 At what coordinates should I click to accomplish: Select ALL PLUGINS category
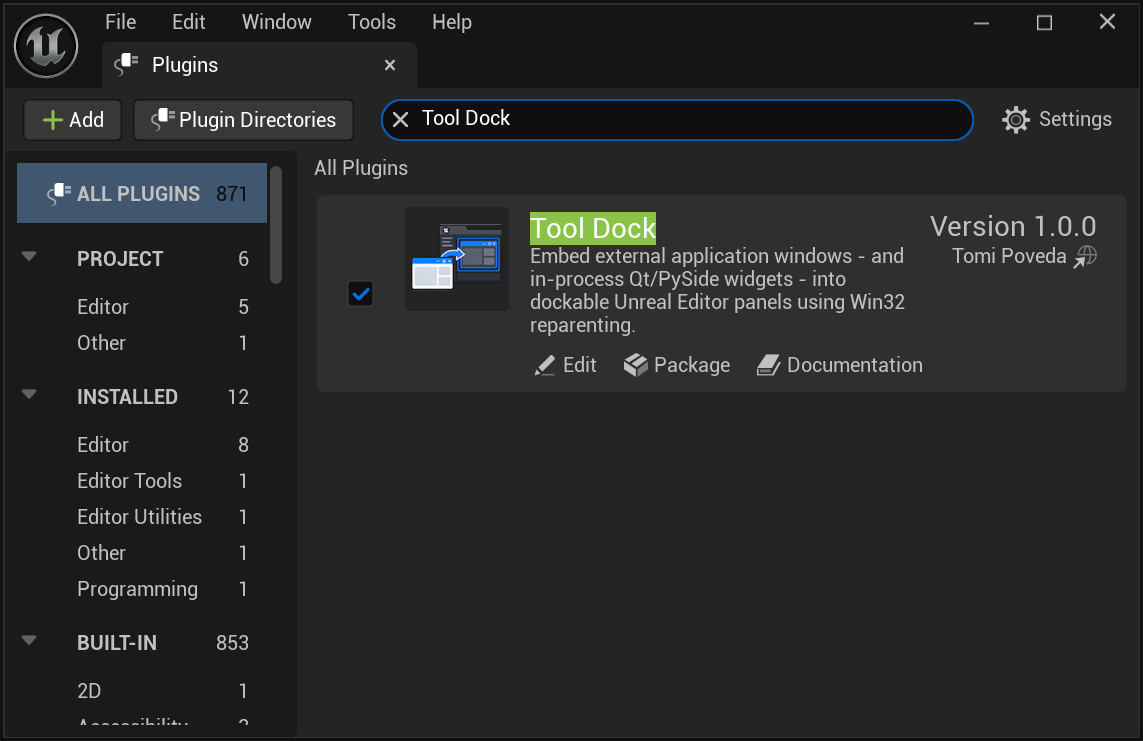(142, 193)
